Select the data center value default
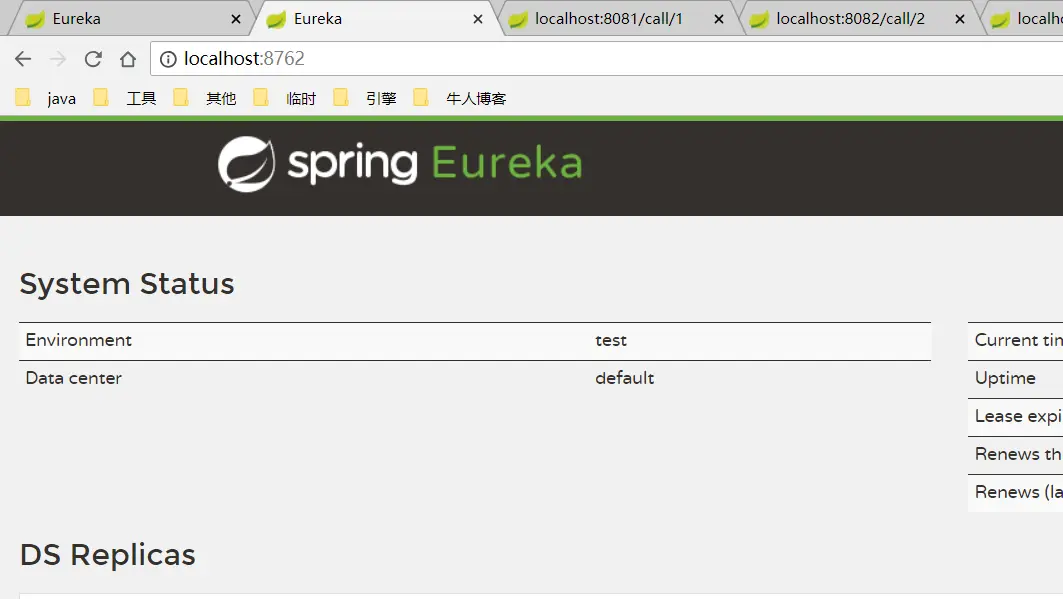This screenshot has width=1063, height=599. pyautogui.click(x=624, y=378)
